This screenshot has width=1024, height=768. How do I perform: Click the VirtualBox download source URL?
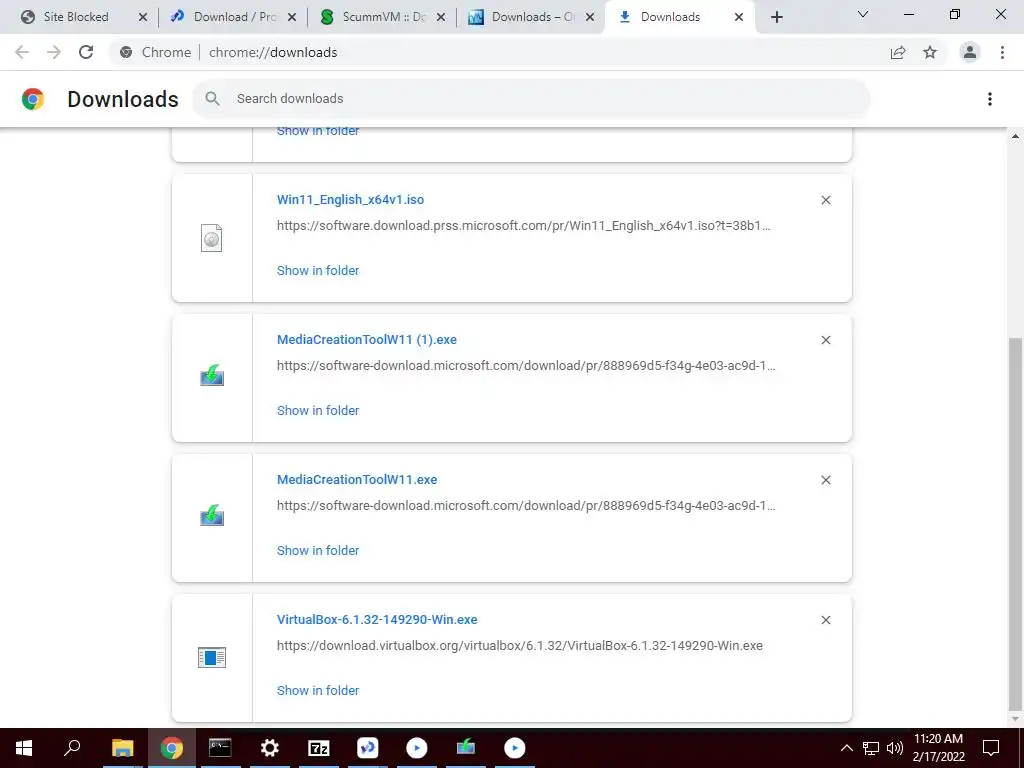pyautogui.click(x=519, y=645)
